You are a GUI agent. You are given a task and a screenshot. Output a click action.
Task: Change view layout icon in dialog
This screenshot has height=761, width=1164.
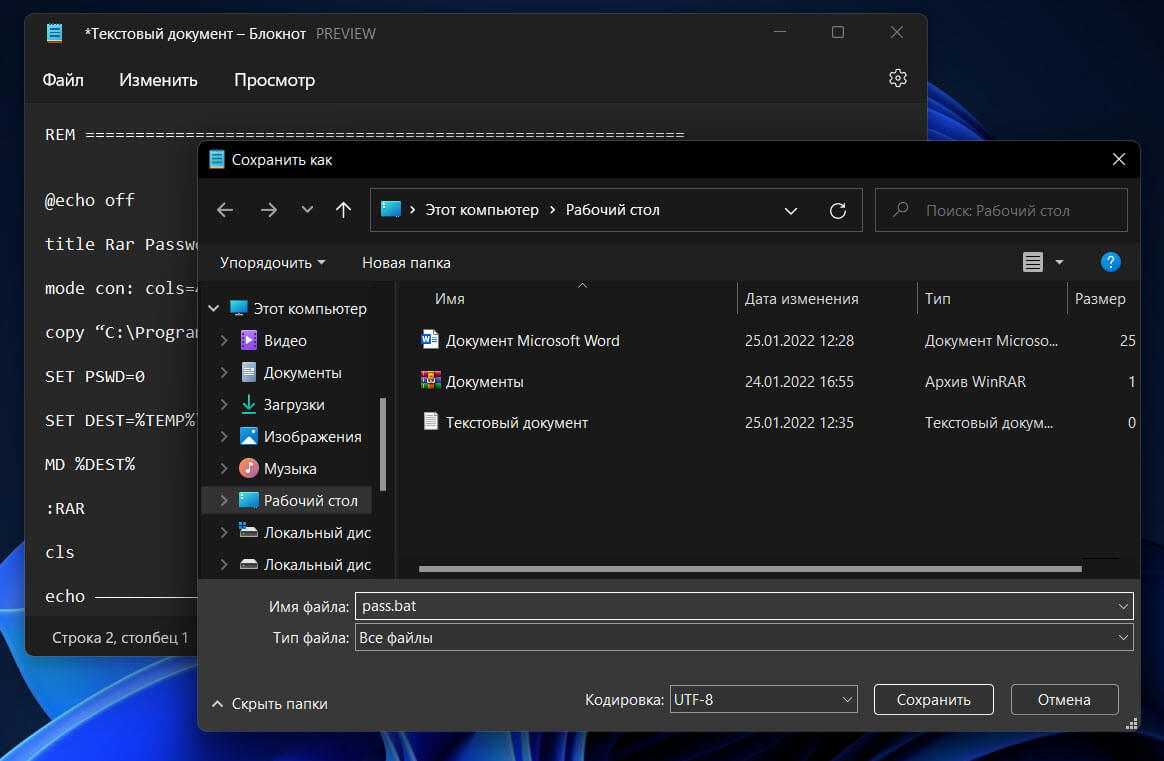pyautogui.click(x=1033, y=262)
